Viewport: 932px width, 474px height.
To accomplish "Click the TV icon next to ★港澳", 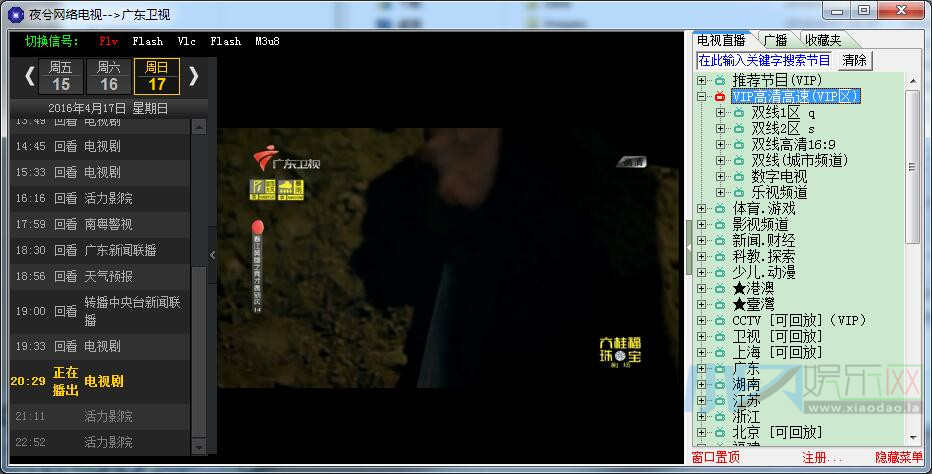I will tap(720, 288).
